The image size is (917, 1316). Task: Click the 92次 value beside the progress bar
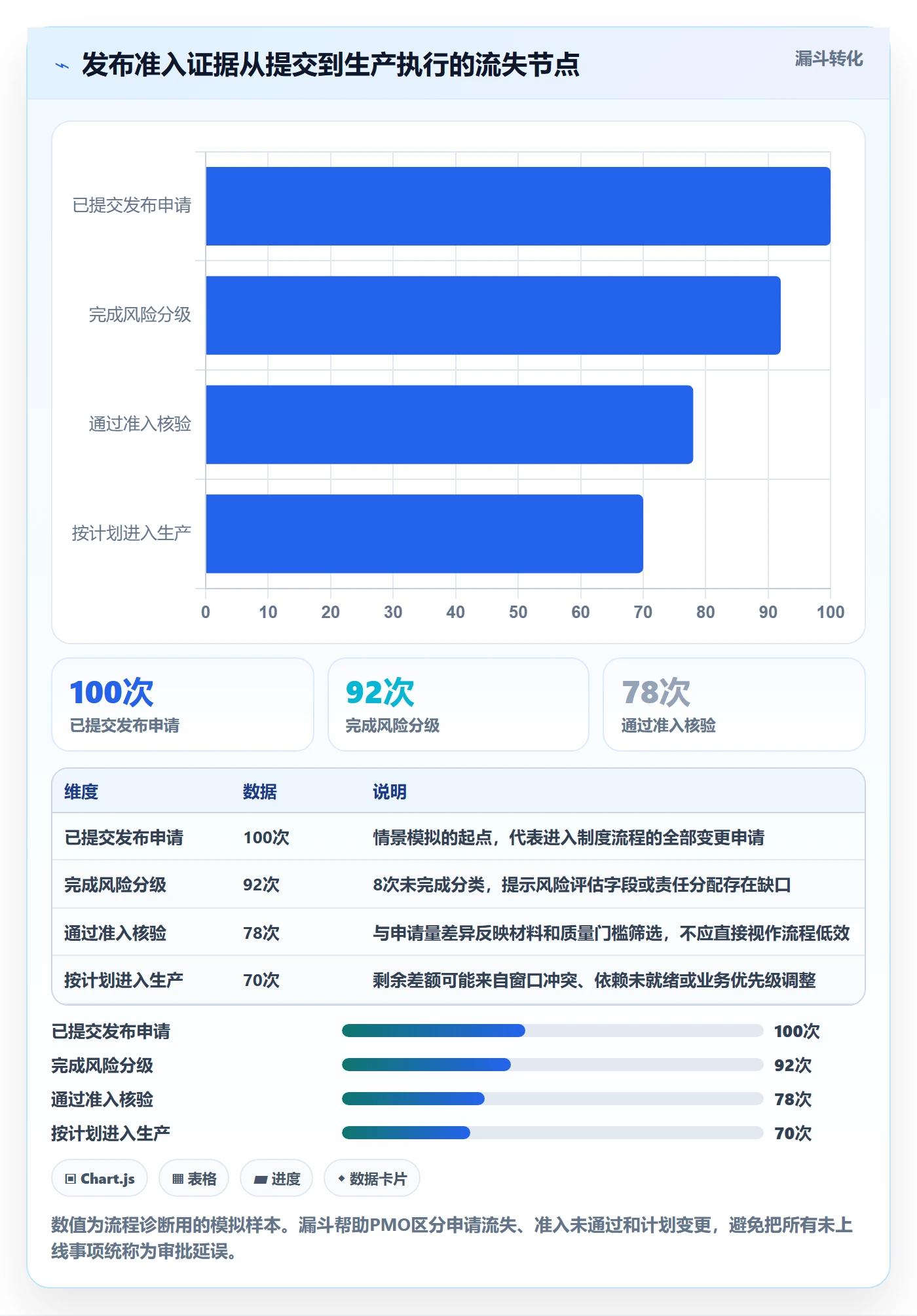(x=793, y=1065)
